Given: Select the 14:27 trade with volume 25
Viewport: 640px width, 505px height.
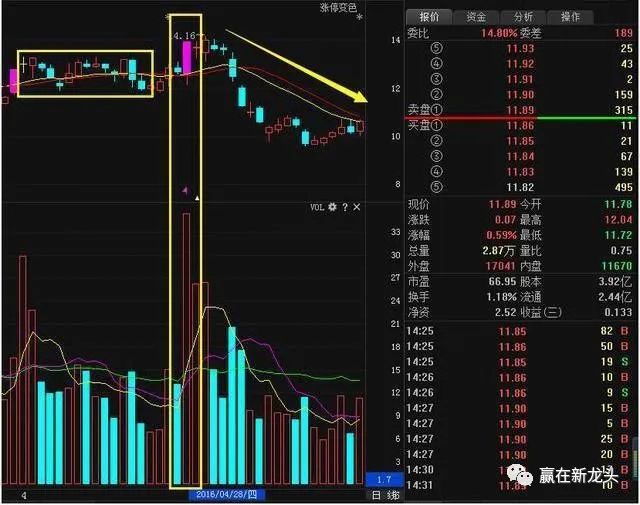Looking at the screenshot, I should pos(518,439).
